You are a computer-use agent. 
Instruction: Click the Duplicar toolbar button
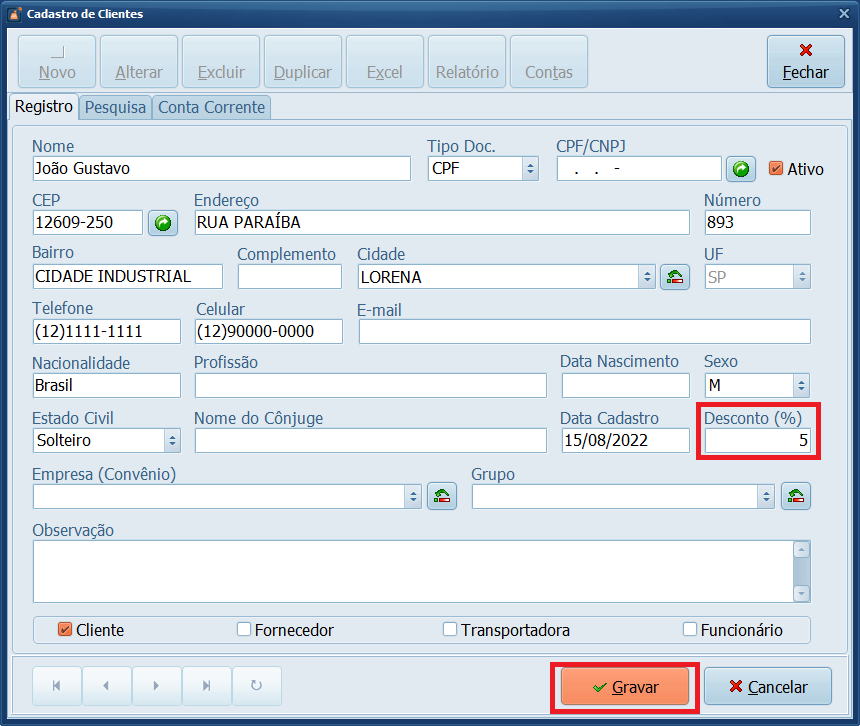click(x=303, y=61)
